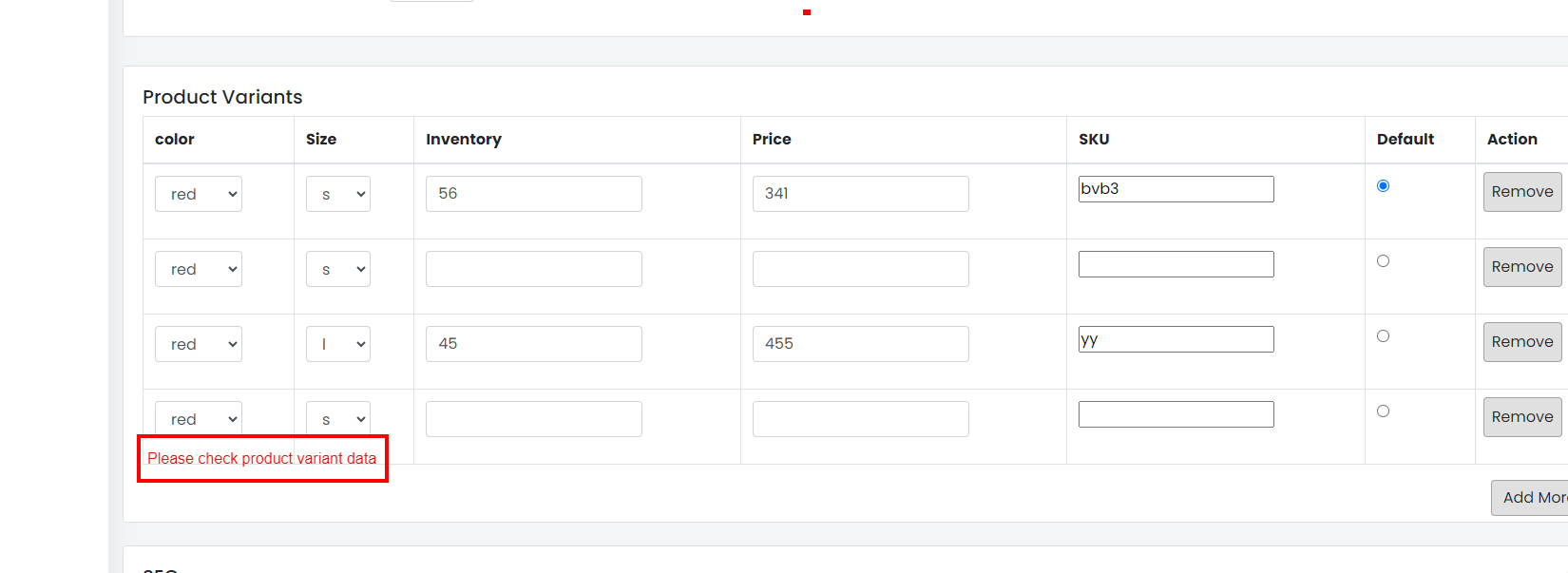Select the Default radio button in first row
The image size is (1568, 573).
[1383, 186]
